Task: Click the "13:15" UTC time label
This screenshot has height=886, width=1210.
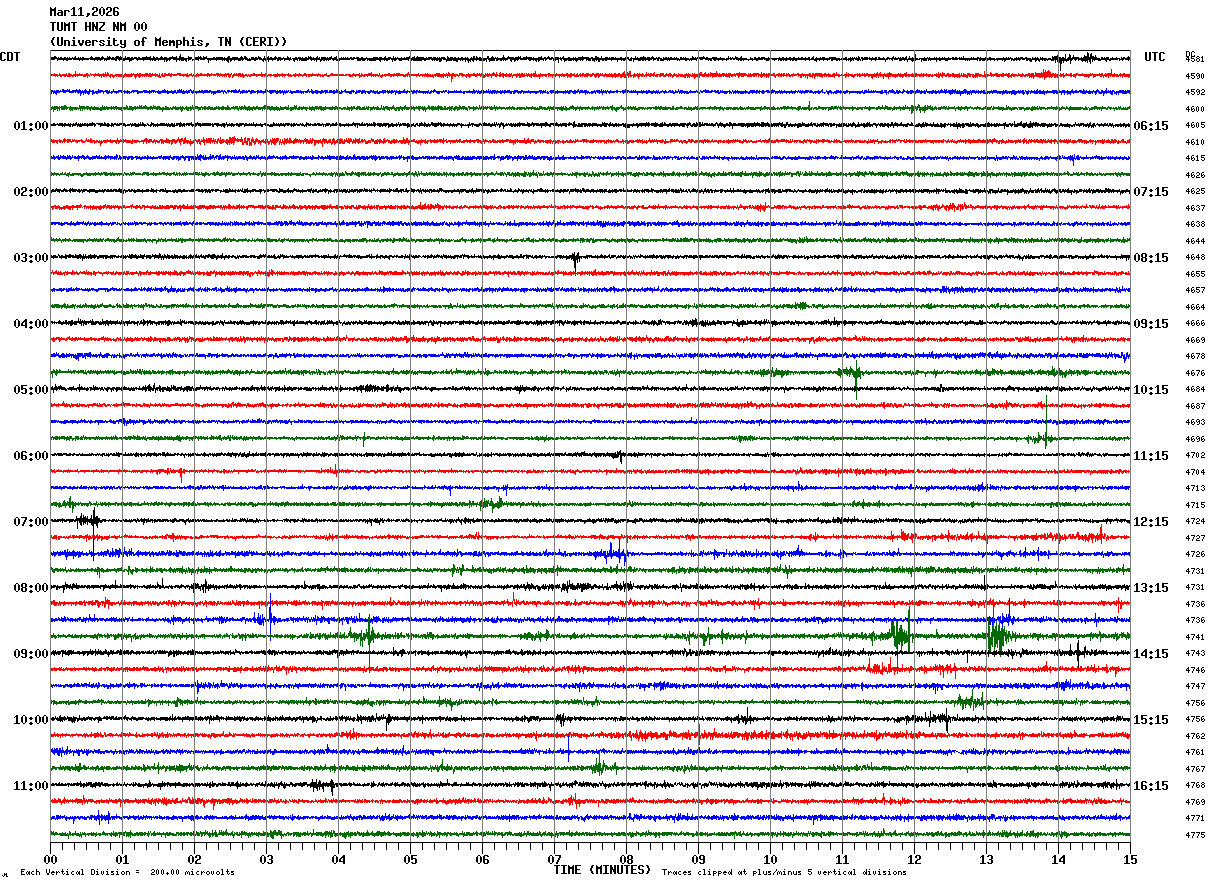Action: [1151, 588]
